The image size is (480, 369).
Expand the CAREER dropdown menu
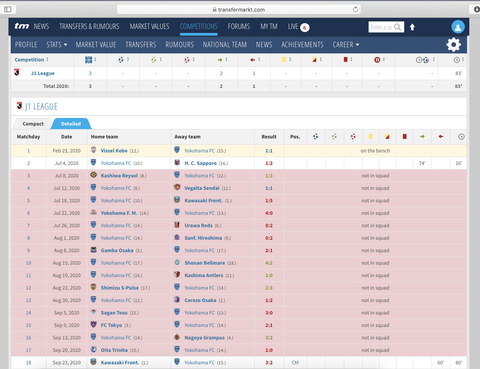click(346, 45)
